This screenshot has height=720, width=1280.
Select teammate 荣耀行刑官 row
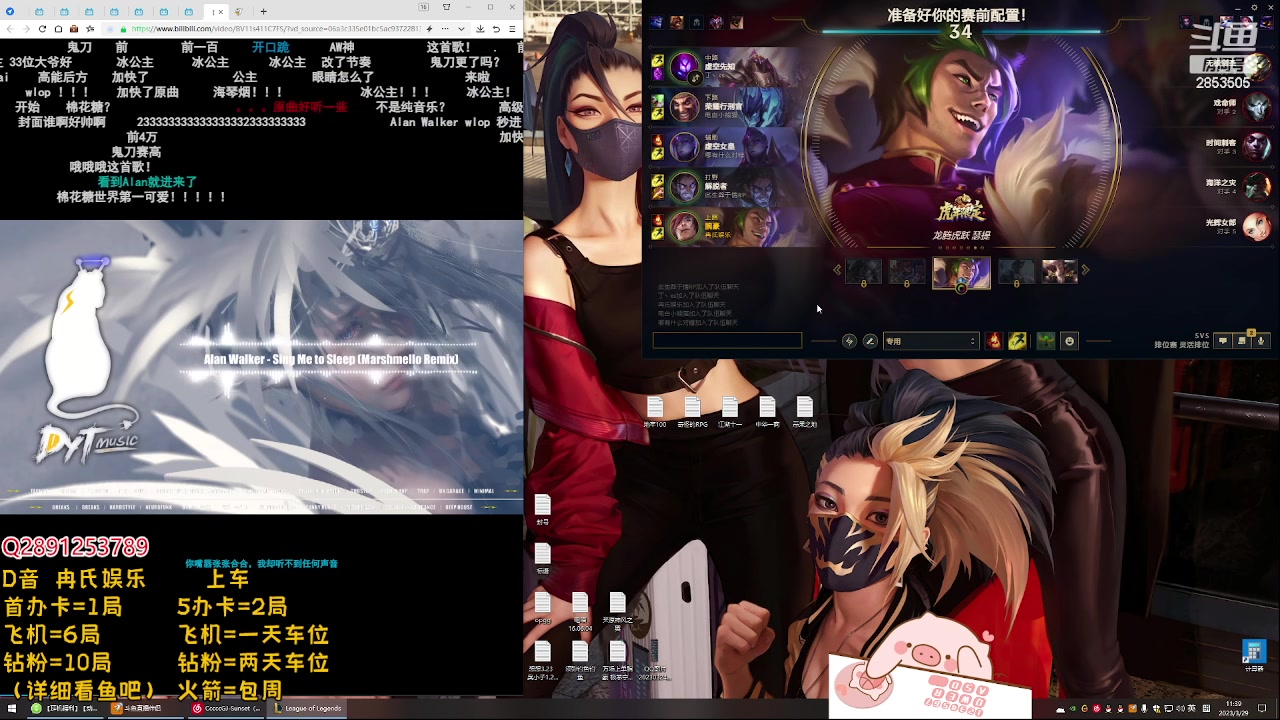click(725, 107)
